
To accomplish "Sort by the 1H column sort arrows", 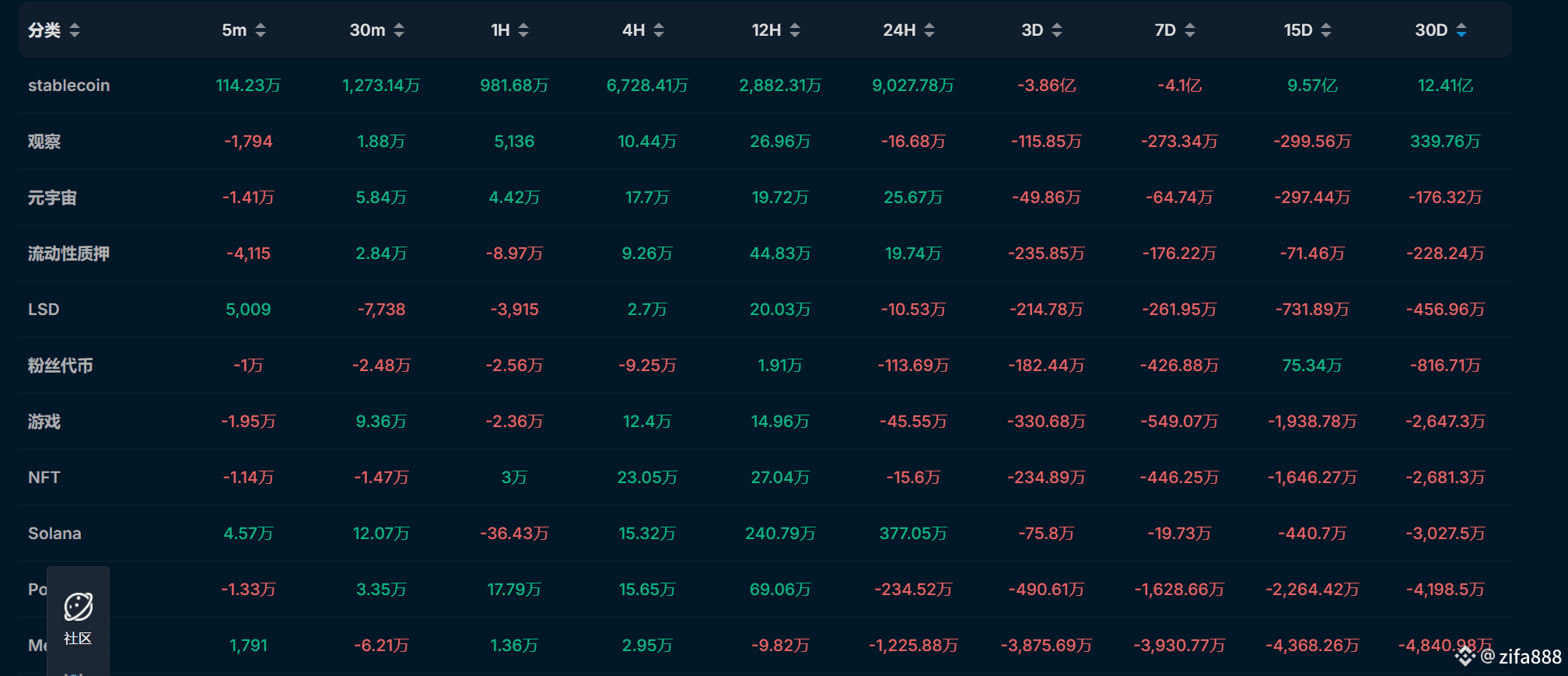I will (523, 30).
